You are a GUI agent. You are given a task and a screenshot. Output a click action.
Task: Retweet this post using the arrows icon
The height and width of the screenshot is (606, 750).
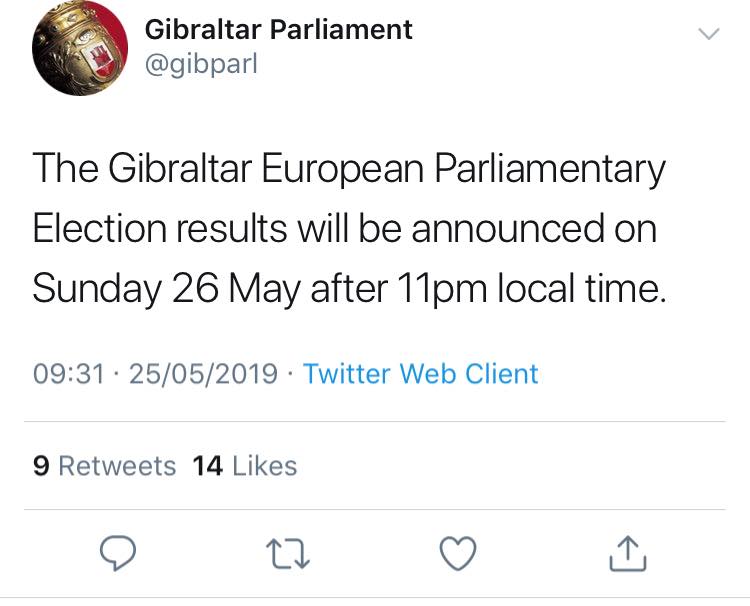coord(288,554)
